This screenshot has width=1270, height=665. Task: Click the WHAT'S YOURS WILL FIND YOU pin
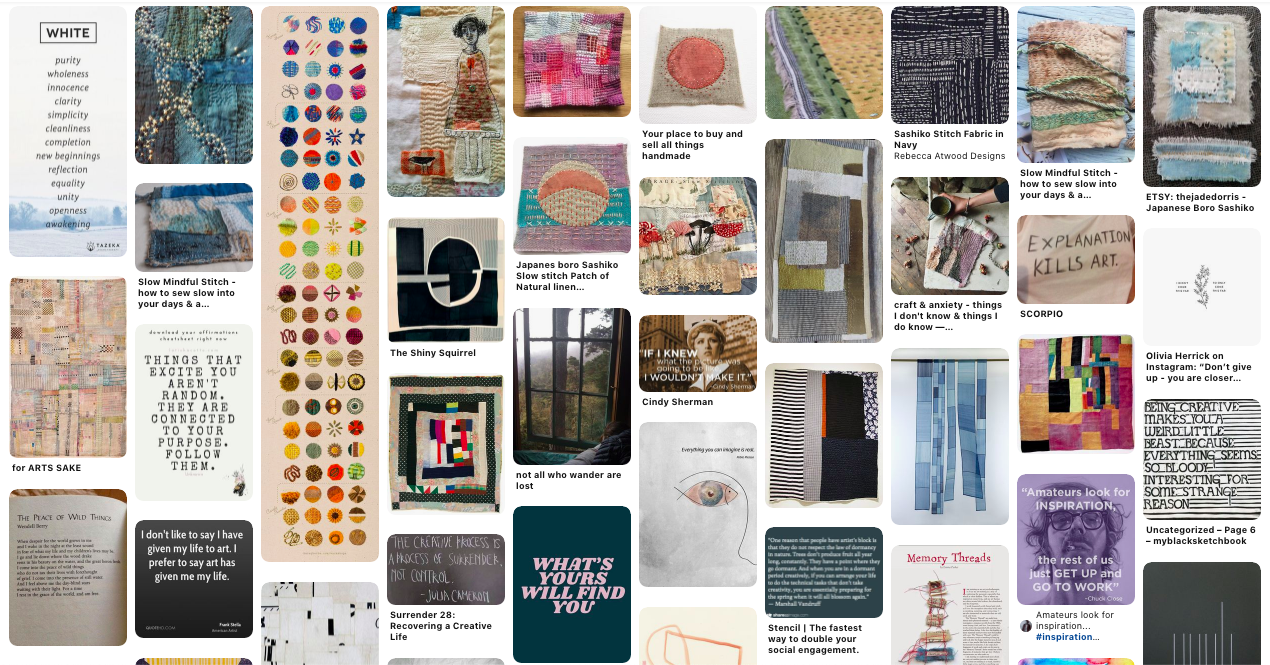click(x=572, y=584)
